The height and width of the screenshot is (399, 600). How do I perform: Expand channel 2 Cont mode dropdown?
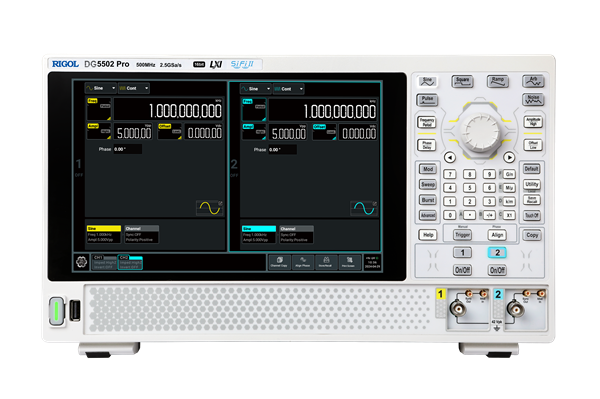point(289,89)
